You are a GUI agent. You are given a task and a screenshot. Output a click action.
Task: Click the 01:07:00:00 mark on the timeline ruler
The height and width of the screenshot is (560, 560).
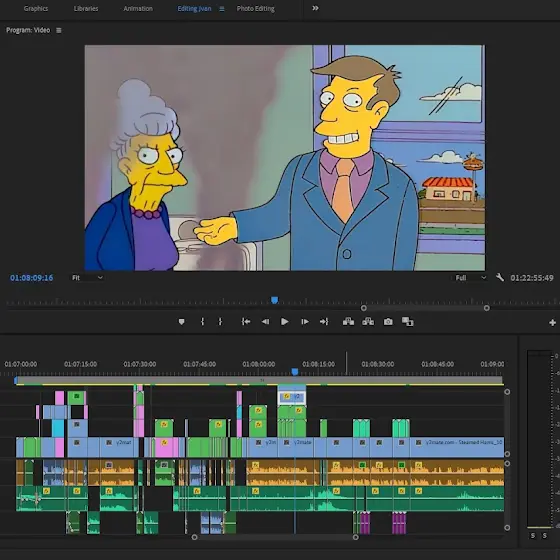point(20,364)
